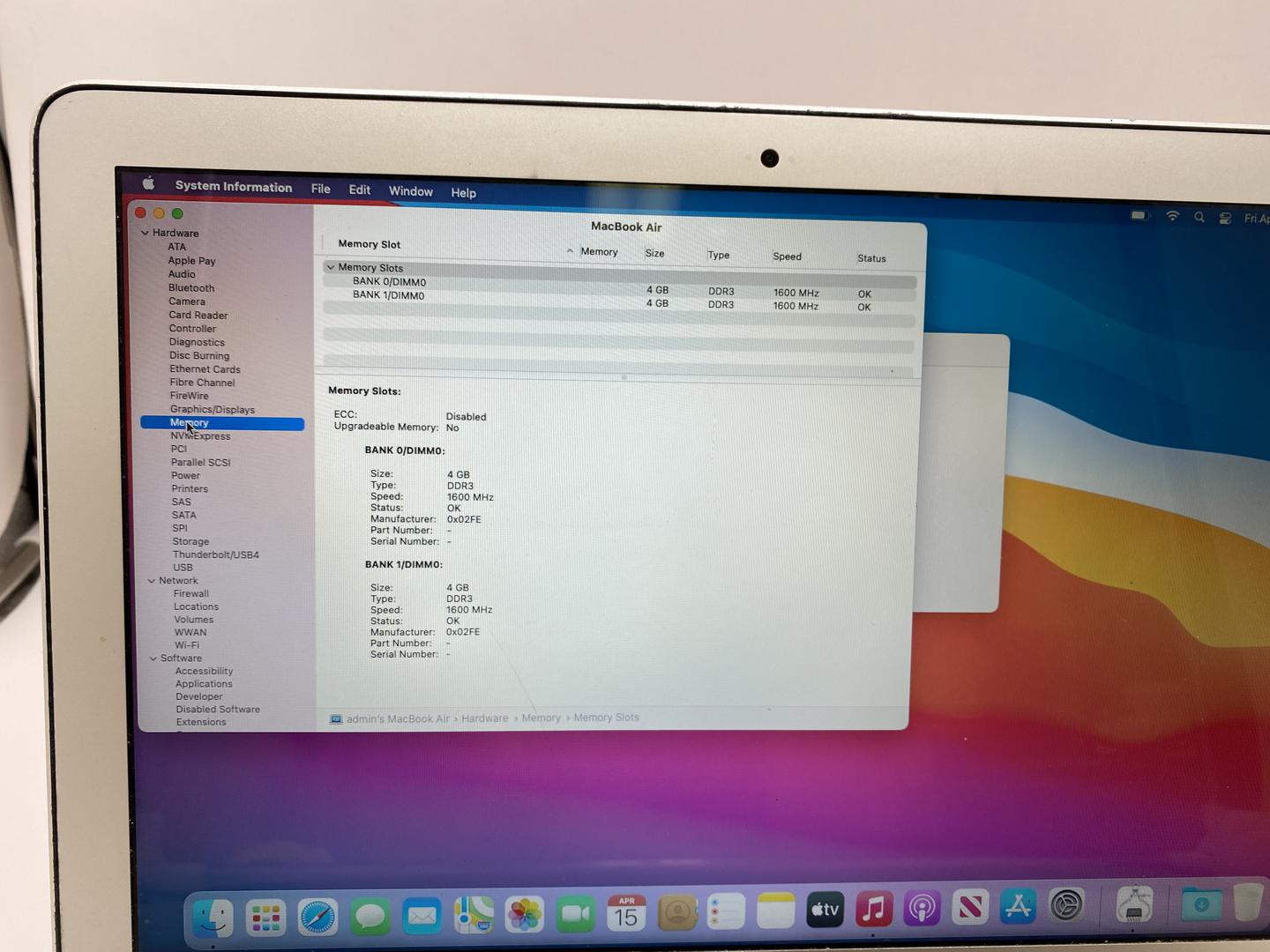Launch FaceTime from the dock
Image resolution: width=1270 pixels, height=952 pixels.
[x=575, y=915]
